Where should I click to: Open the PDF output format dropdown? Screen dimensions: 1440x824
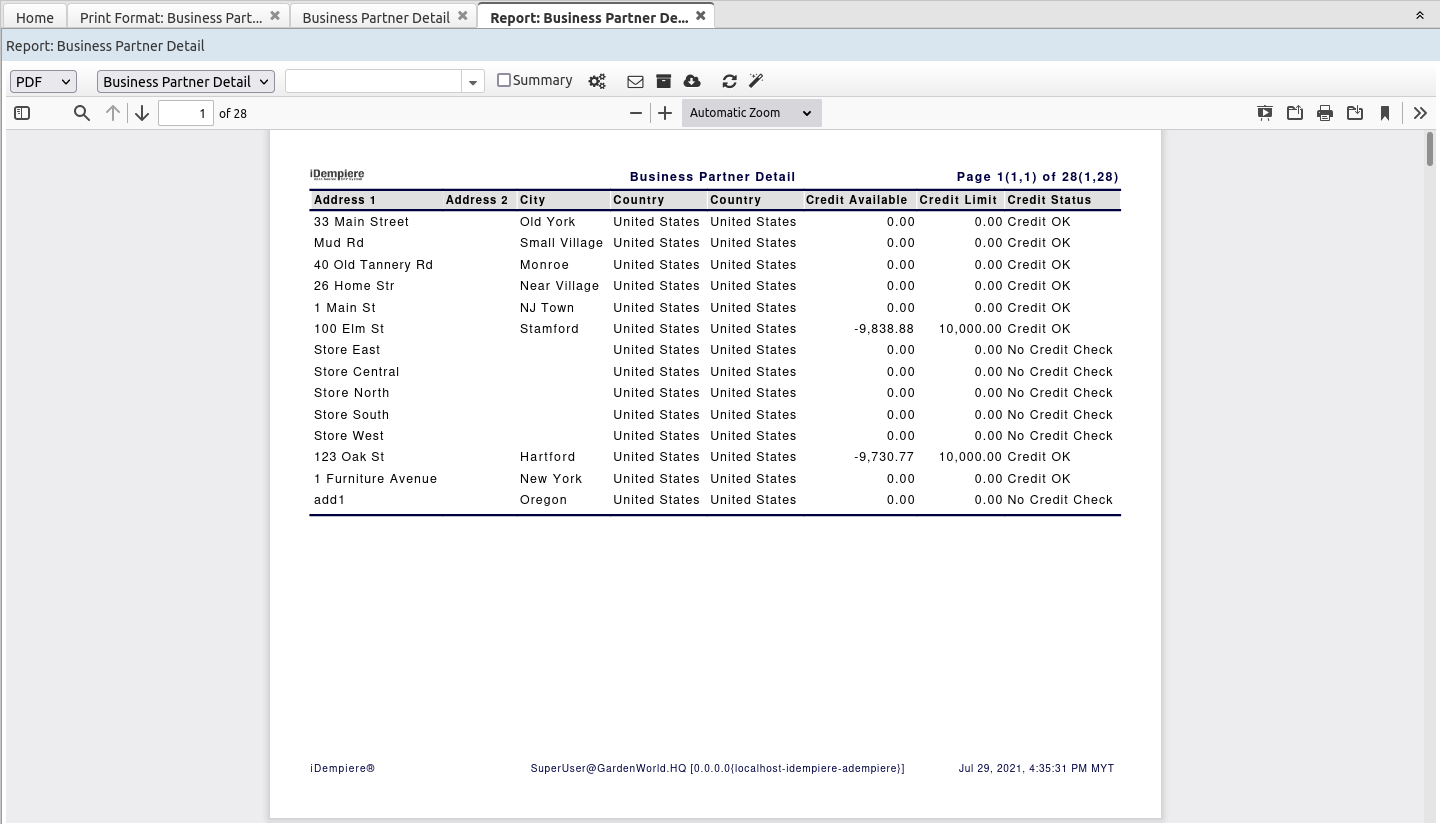pyautogui.click(x=42, y=81)
